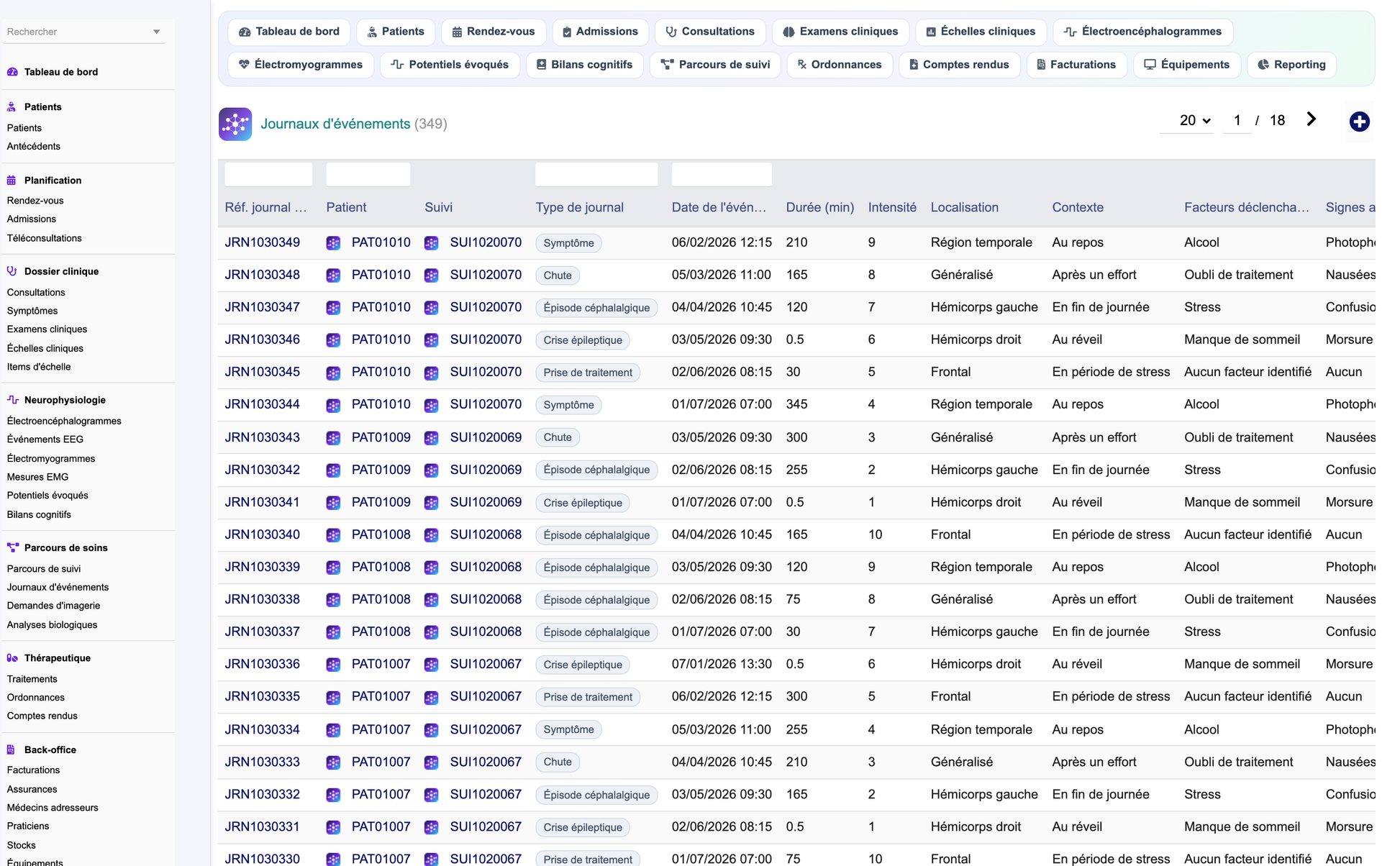This screenshot has width=1400, height=866.
Task: Click the suivi icon in row JRN1030348
Action: tap(432, 275)
